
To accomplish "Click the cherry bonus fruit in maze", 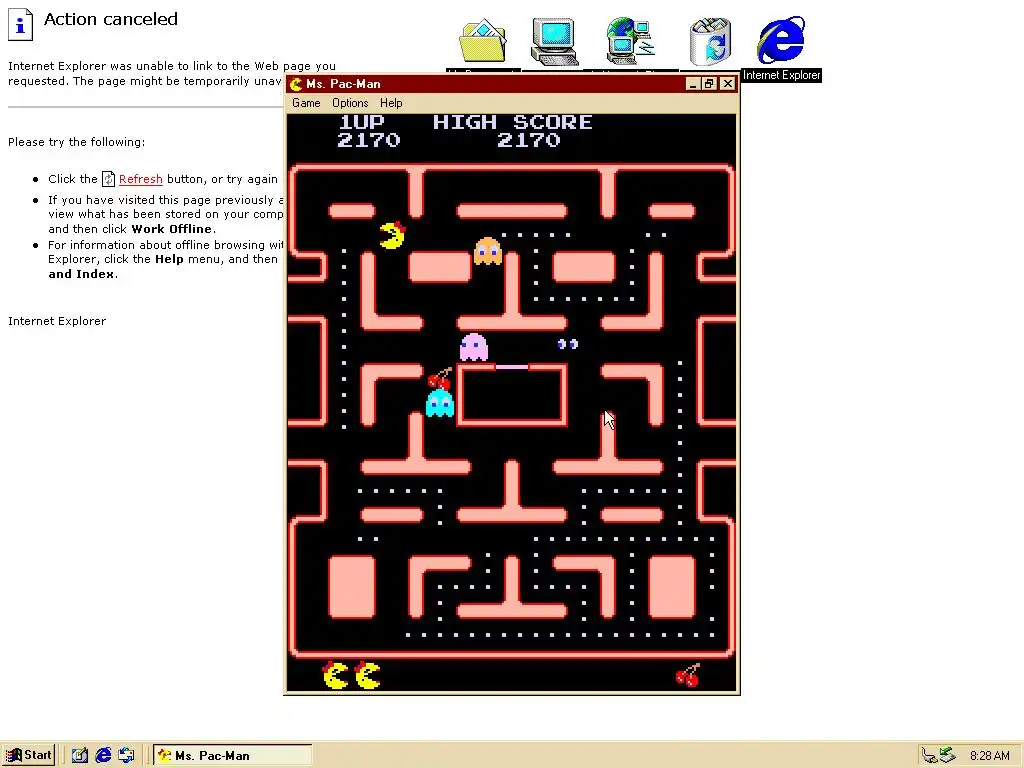I will click(440, 379).
